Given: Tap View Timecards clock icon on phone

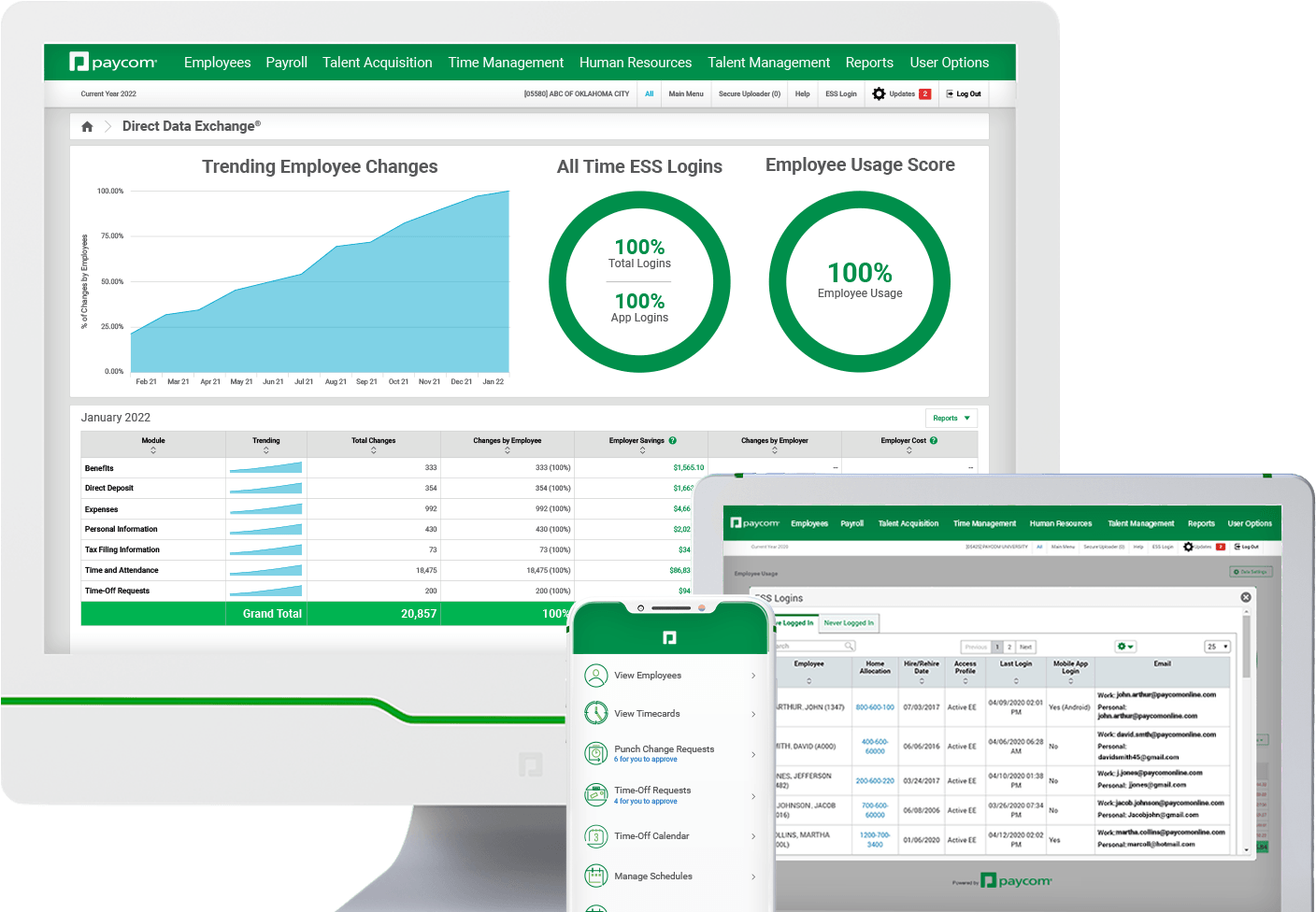Looking at the screenshot, I should (x=596, y=713).
